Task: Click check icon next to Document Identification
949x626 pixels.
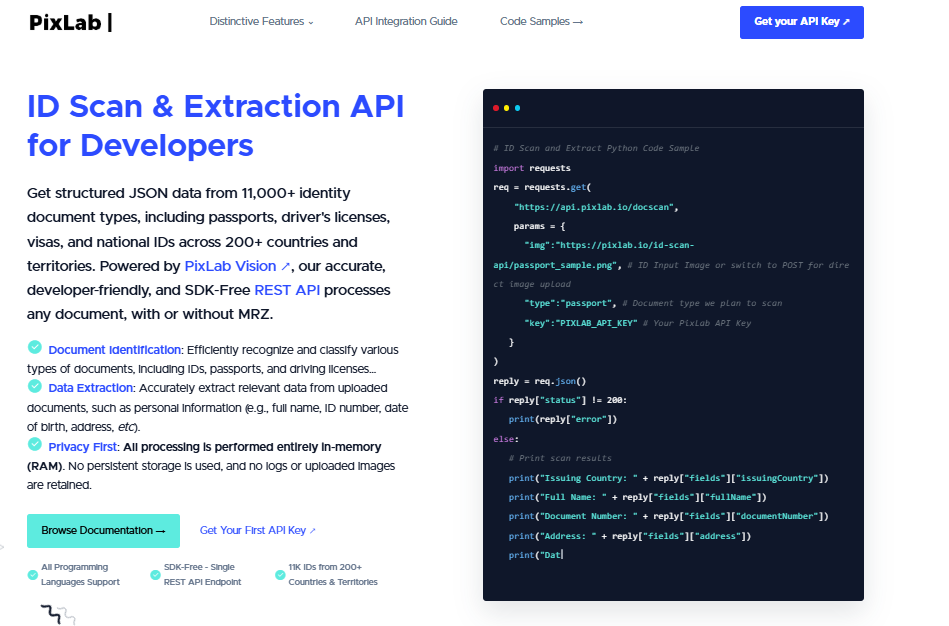Action: pyautogui.click(x=35, y=348)
